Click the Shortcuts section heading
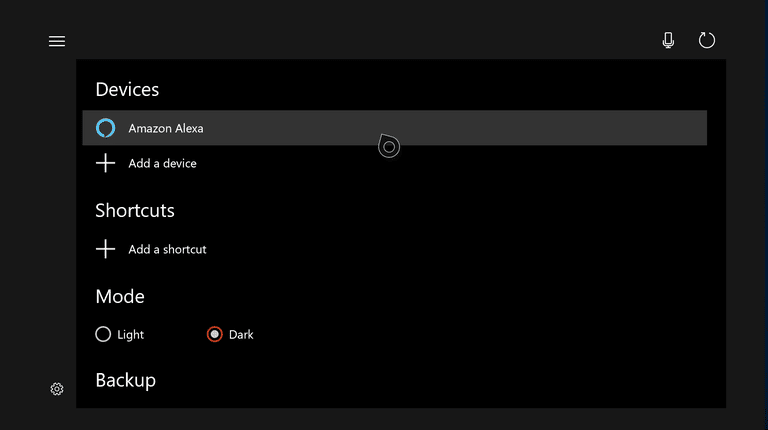Screen dimensions: 768x430 [x=135, y=211]
